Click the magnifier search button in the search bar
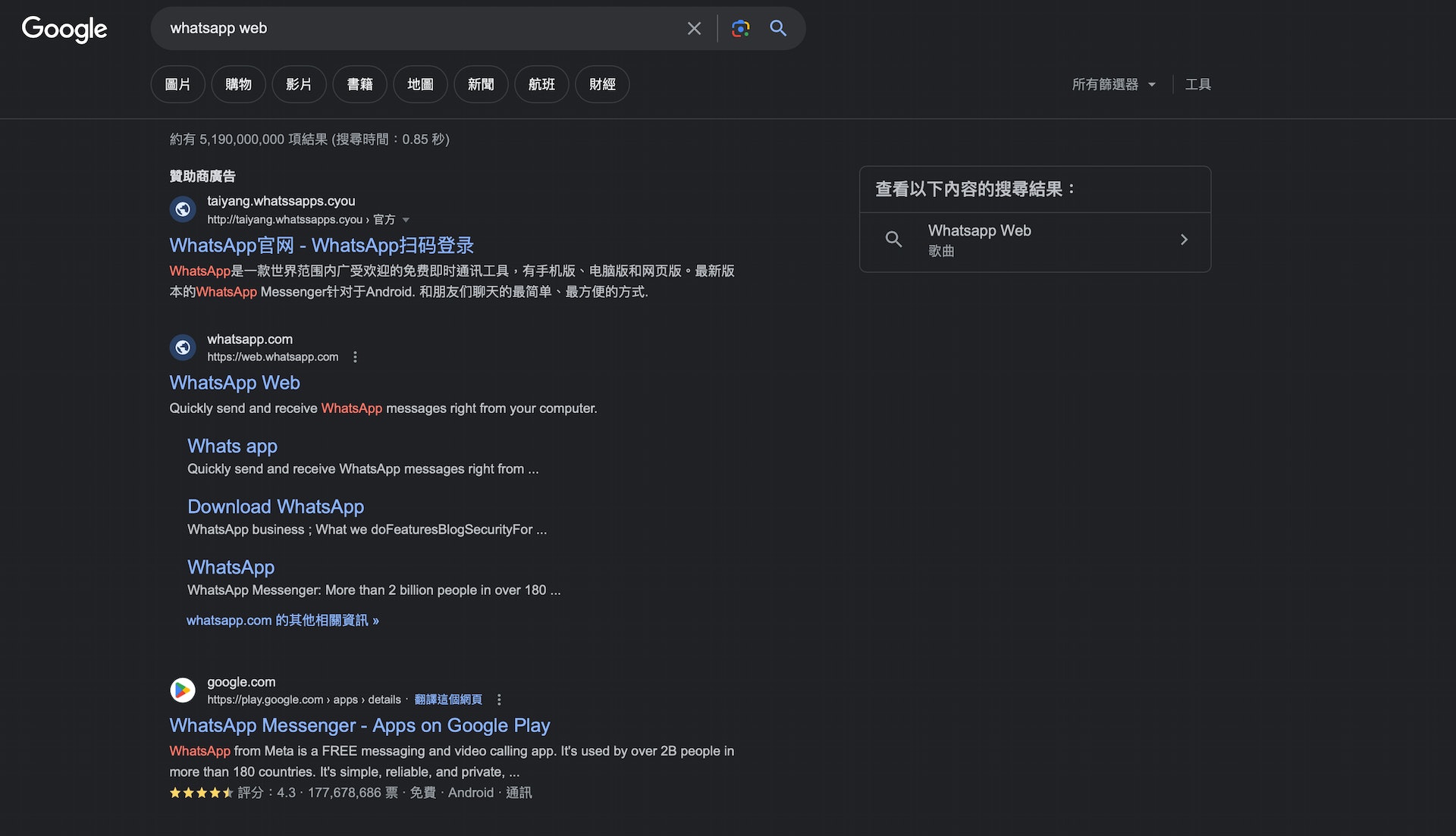 (x=778, y=29)
